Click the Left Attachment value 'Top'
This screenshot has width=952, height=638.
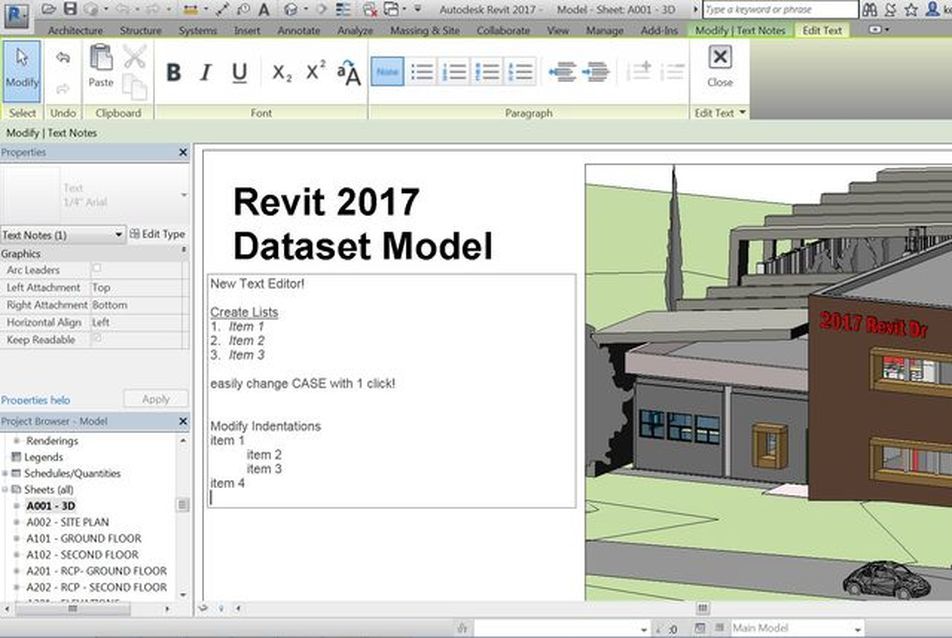[x=101, y=287]
